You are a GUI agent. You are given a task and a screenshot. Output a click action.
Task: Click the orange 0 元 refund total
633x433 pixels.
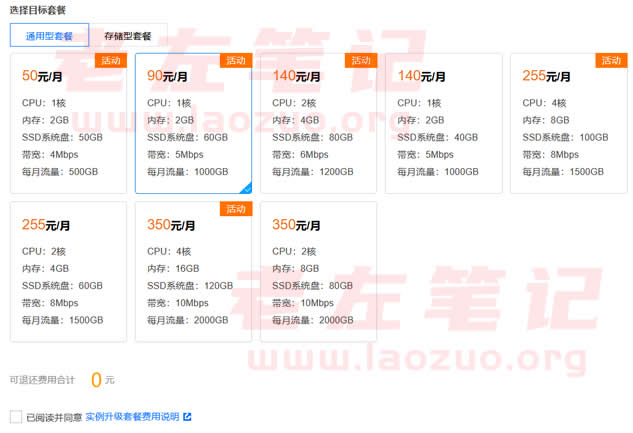pyautogui.click(x=97, y=380)
